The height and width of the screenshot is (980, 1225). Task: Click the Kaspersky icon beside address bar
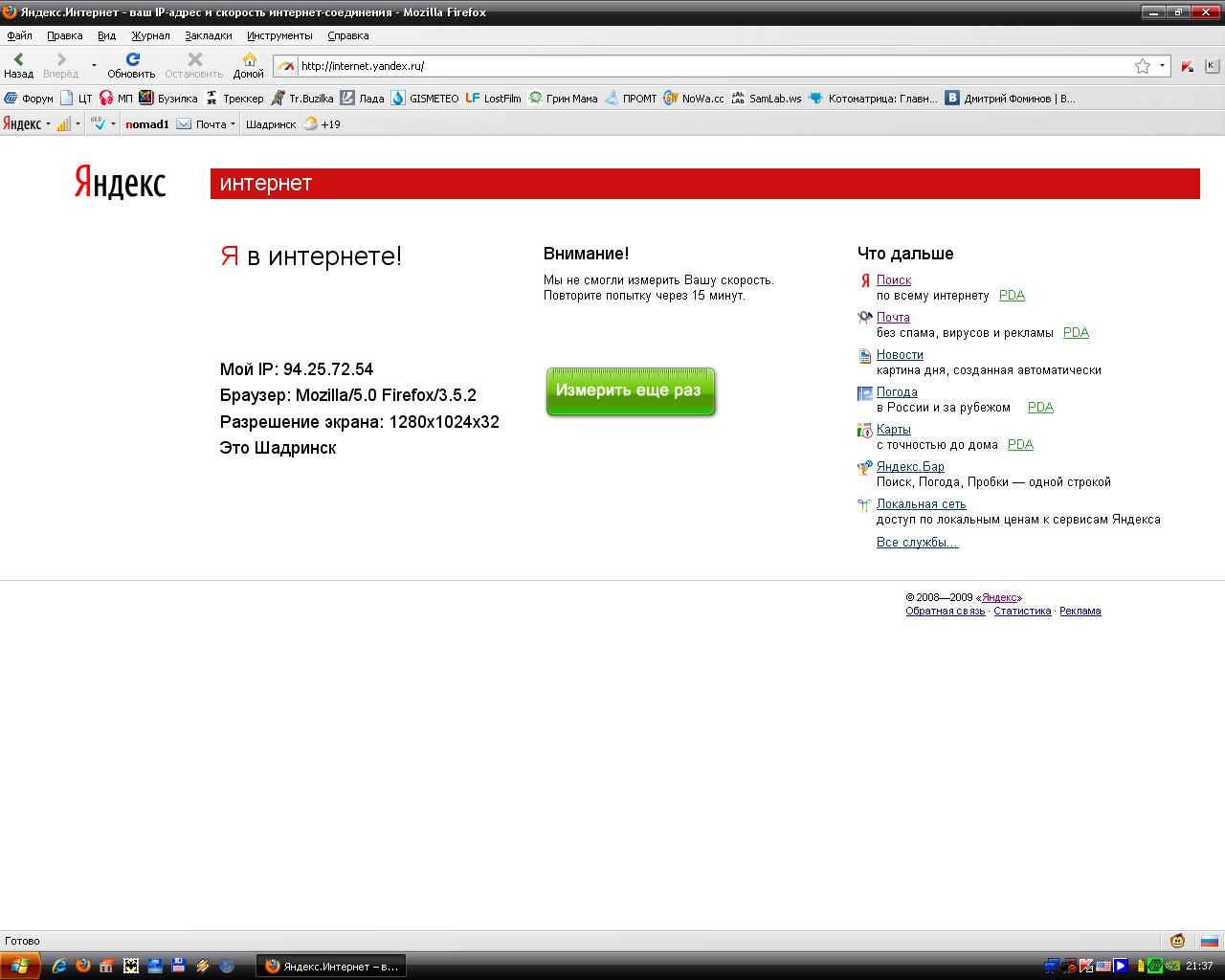point(1187,66)
